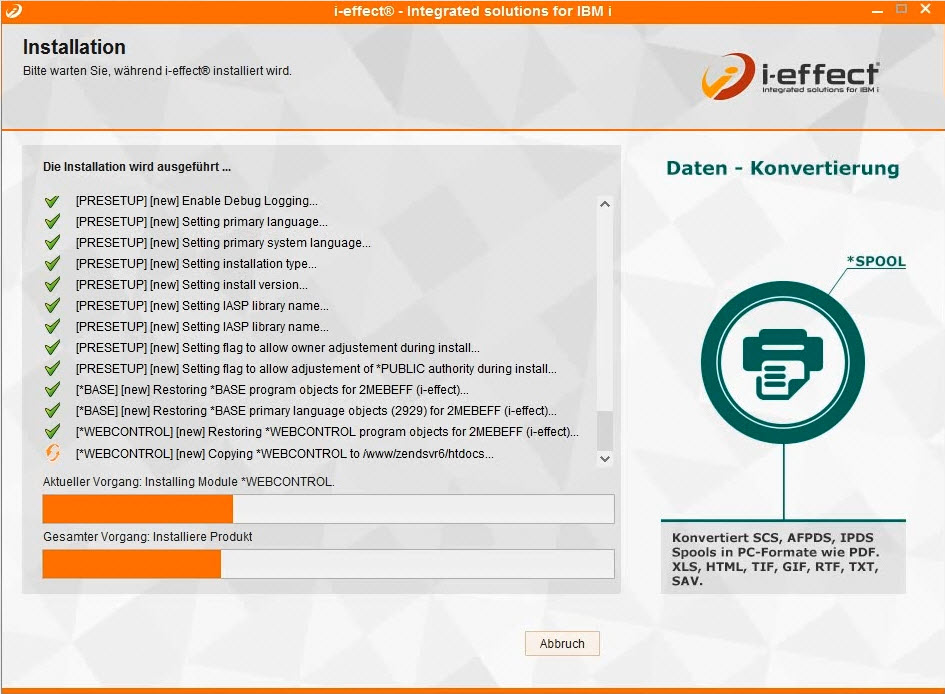
Task: Select the Setting primary system language log entry
Action: 223,243
